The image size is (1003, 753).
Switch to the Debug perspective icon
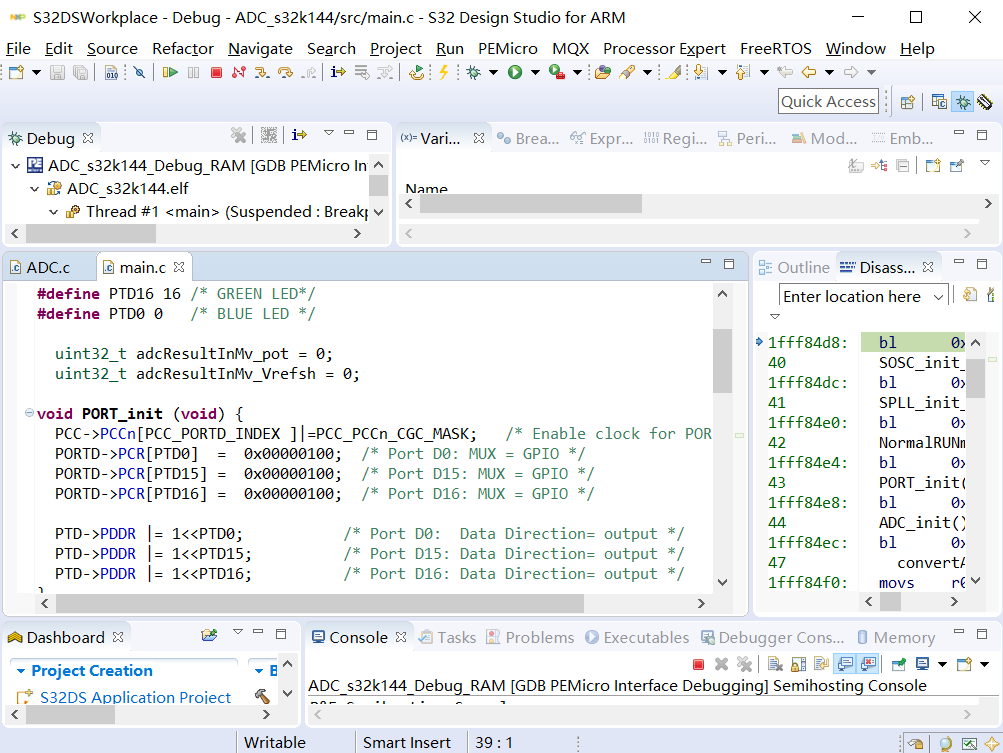point(963,101)
